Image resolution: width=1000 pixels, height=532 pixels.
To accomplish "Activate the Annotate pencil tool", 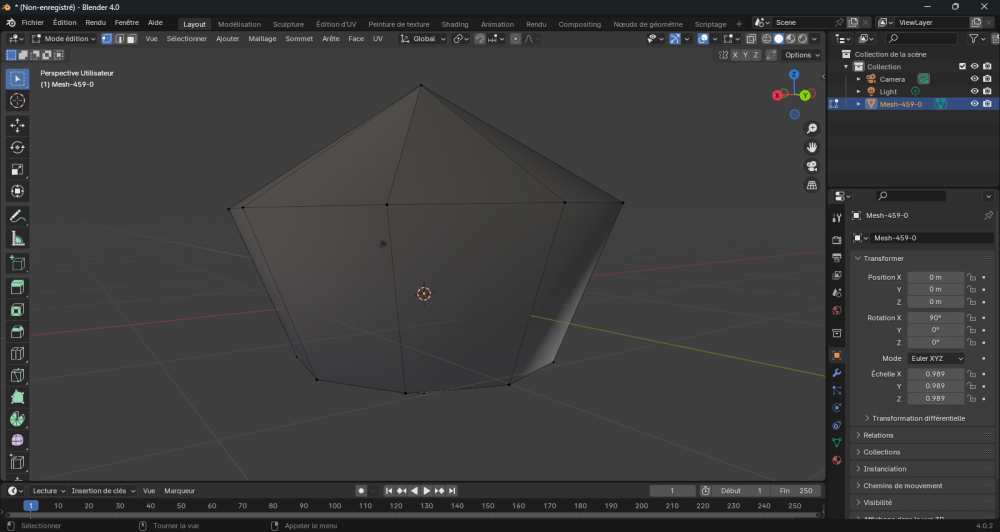I will click(x=17, y=217).
